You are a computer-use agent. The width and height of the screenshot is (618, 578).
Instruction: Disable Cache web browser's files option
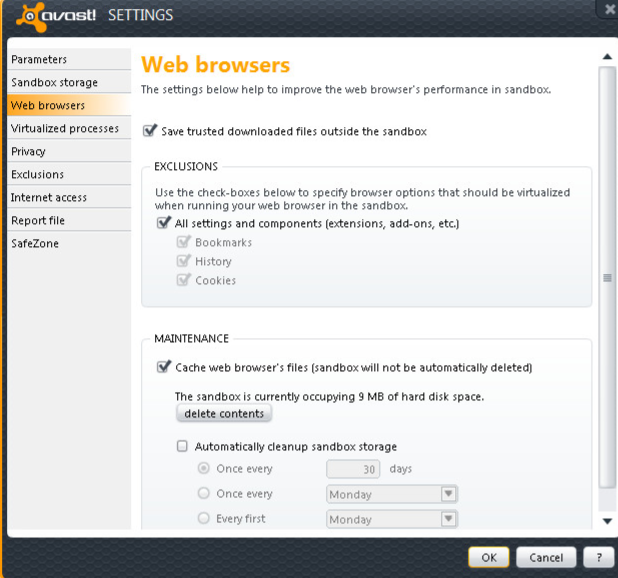coord(164,367)
